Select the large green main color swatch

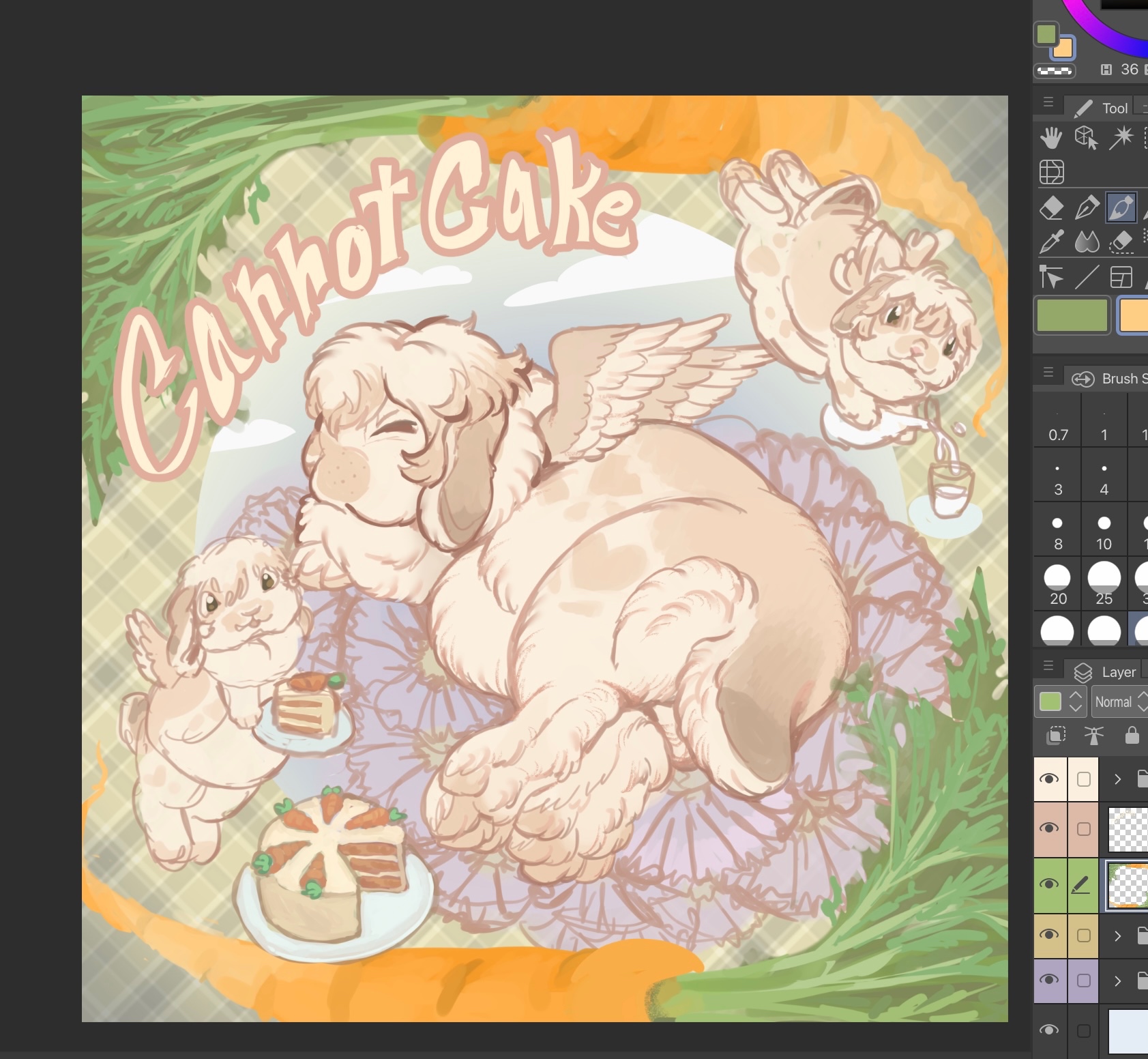point(1072,316)
